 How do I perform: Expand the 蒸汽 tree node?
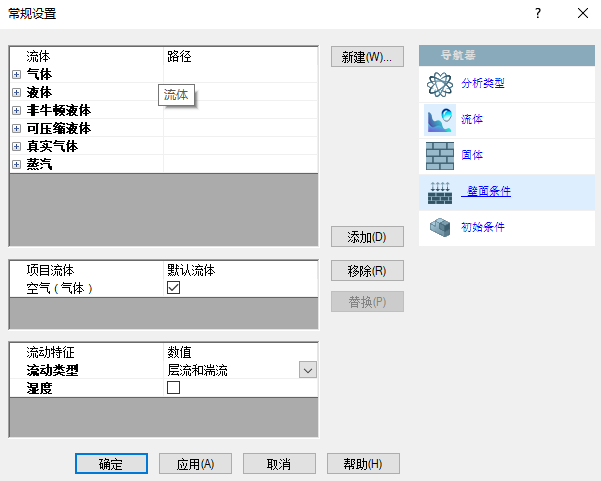[x=16, y=164]
